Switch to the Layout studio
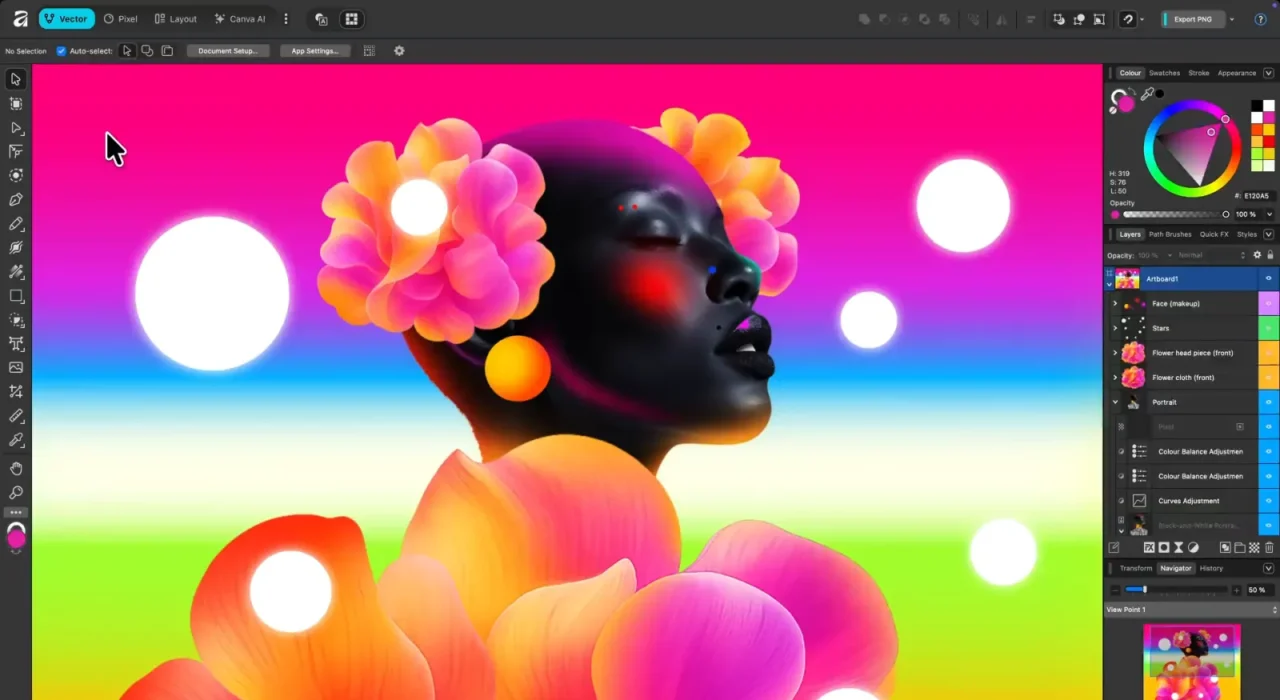The image size is (1280, 700). point(175,19)
